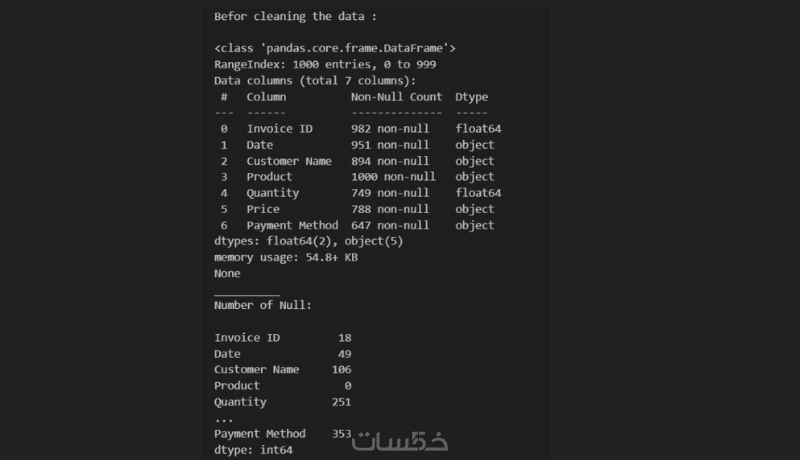
Task: Click the 'dtype: int64' line
Action: [x=253, y=450]
